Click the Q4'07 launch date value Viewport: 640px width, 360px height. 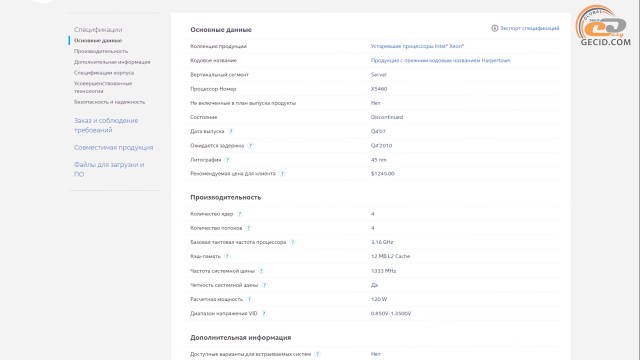(378, 131)
